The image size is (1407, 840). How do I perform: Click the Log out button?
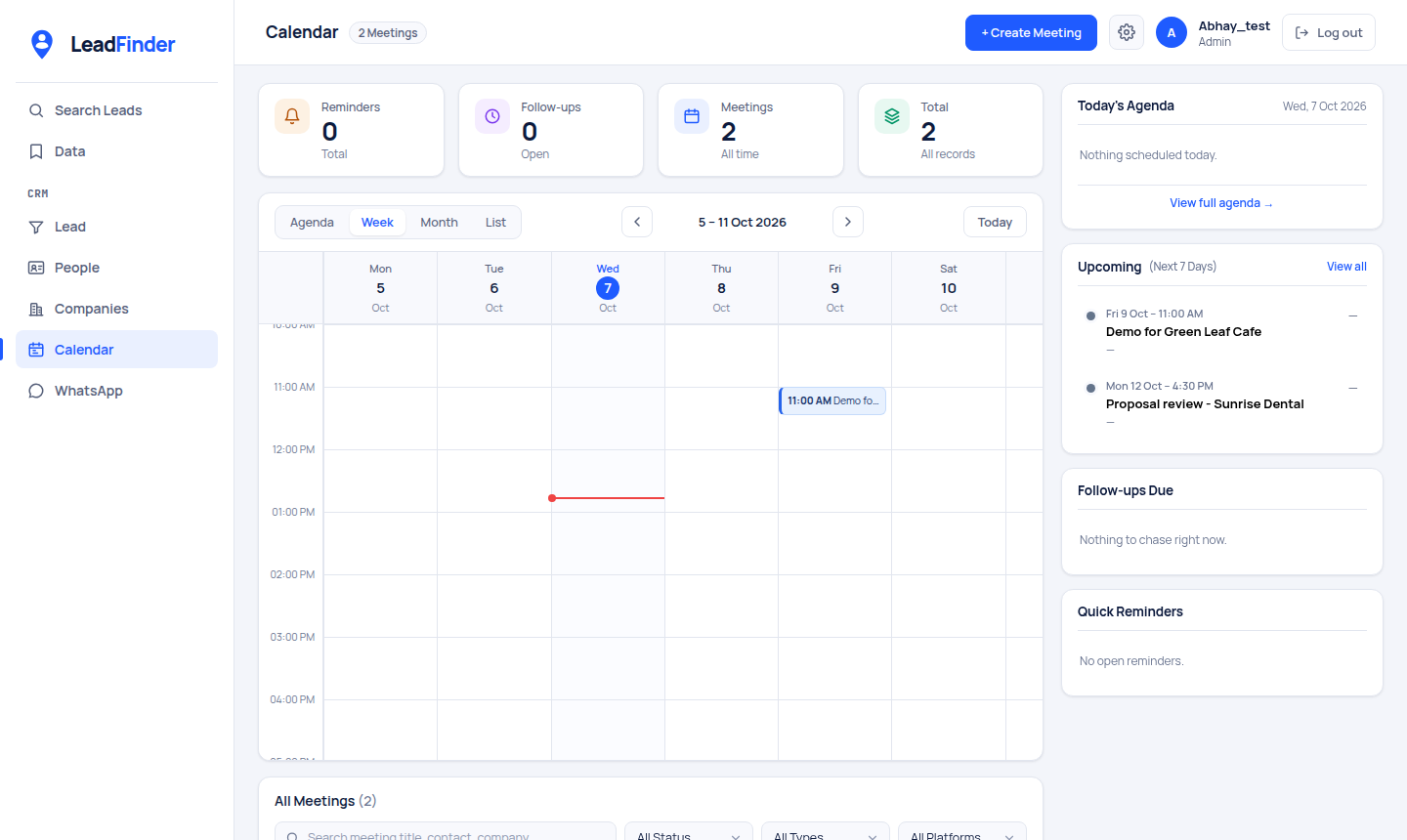coord(1329,32)
